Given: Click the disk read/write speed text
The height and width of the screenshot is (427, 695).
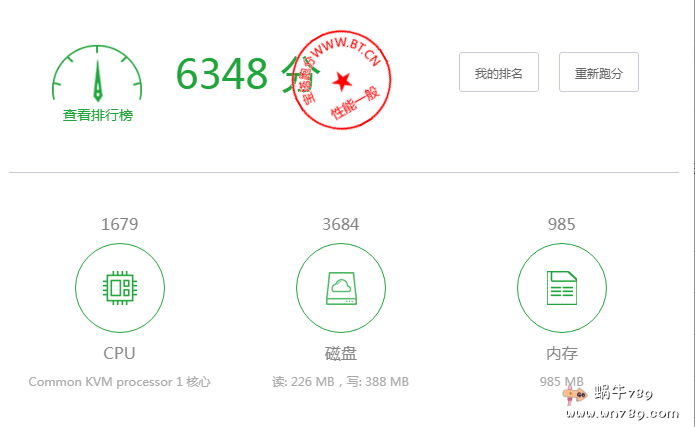Looking at the screenshot, I should (341, 381).
